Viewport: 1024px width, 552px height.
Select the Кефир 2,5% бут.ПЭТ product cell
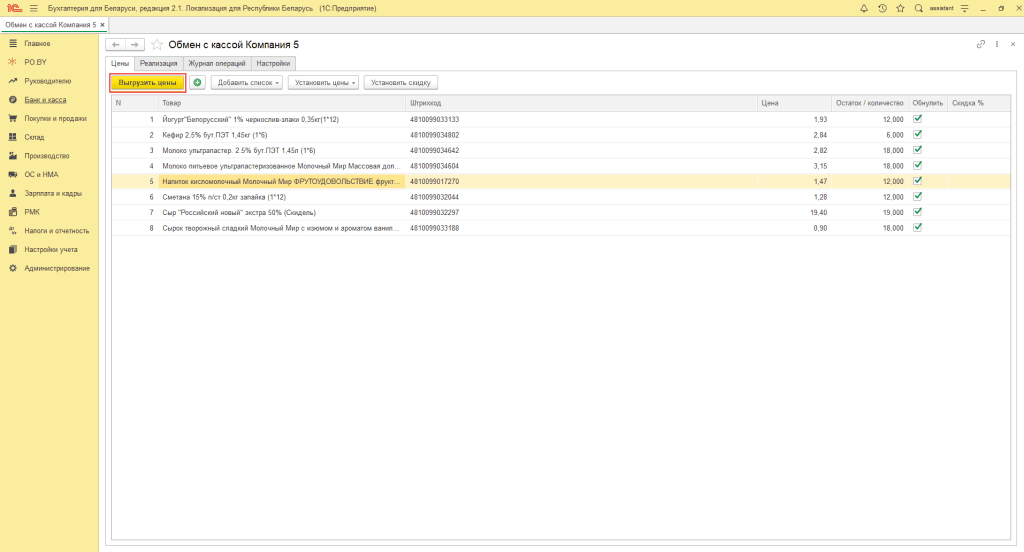pyautogui.click(x=281, y=135)
